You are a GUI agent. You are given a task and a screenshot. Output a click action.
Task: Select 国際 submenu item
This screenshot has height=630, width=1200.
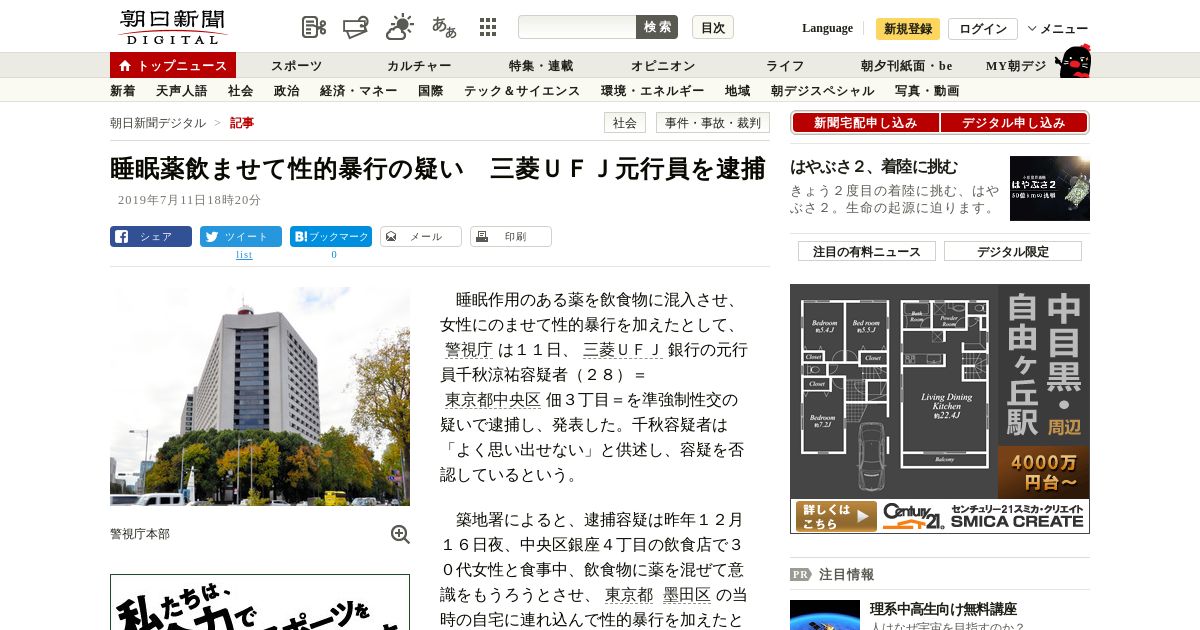(431, 91)
